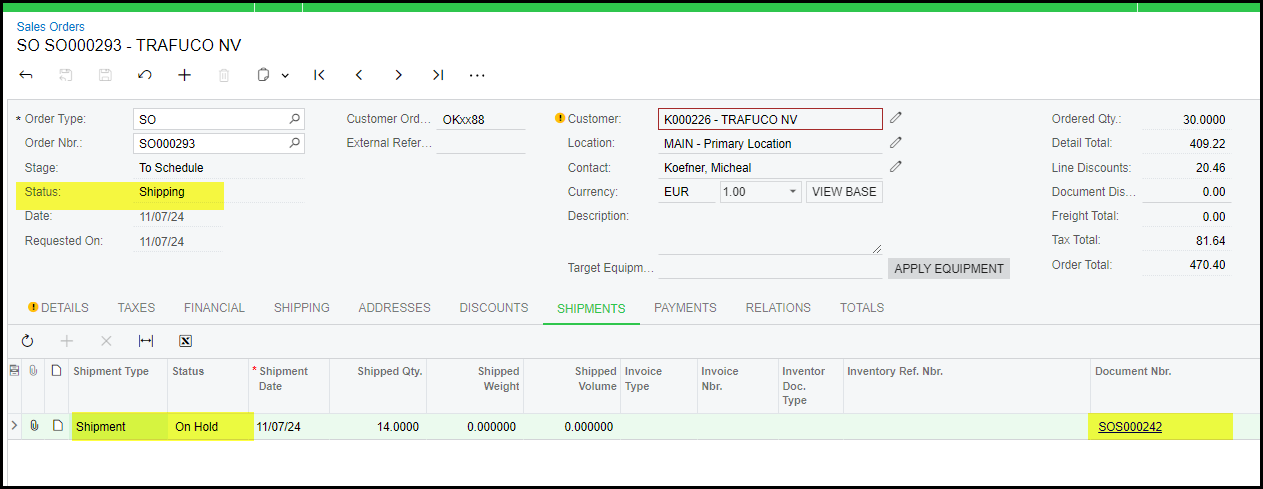Refresh the shipments grid
1263x489 pixels.
click(27, 341)
